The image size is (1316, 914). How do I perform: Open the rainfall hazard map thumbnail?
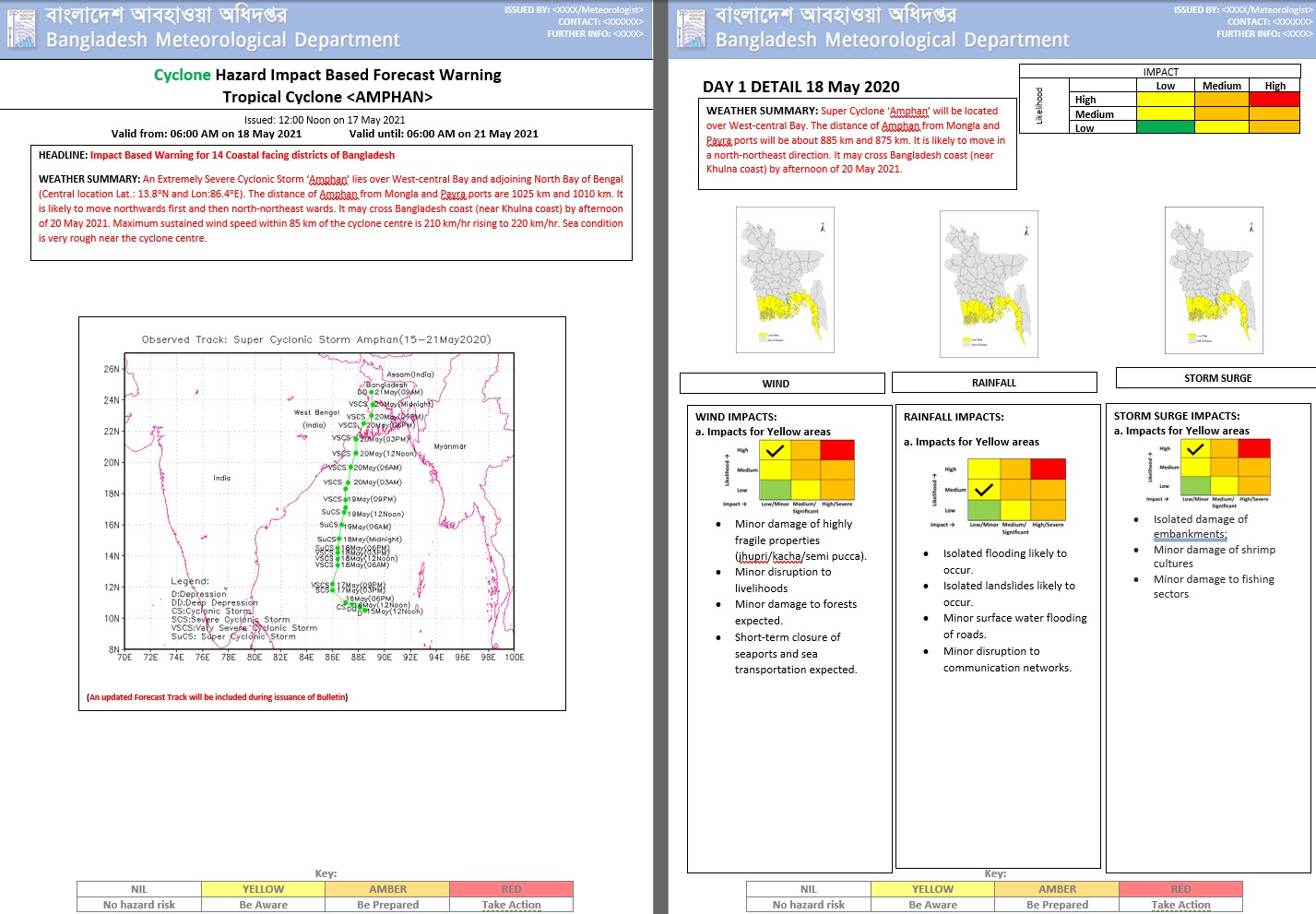989,283
